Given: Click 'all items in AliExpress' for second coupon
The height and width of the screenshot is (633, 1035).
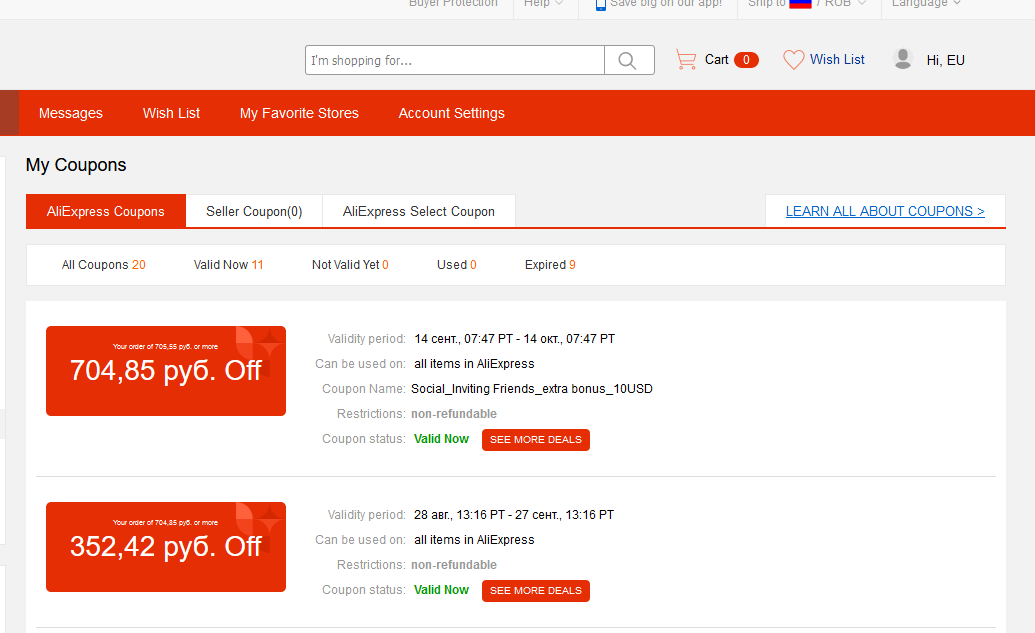Looking at the screenshot, I should pos(474,540).
